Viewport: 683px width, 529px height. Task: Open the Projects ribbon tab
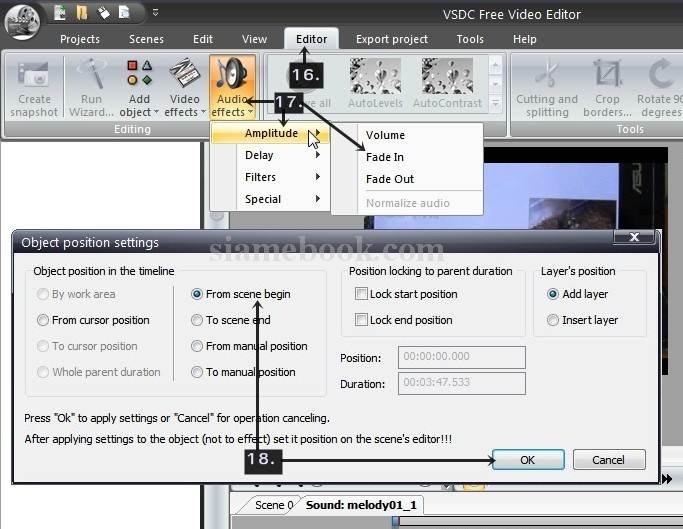[x=80, y=39]
